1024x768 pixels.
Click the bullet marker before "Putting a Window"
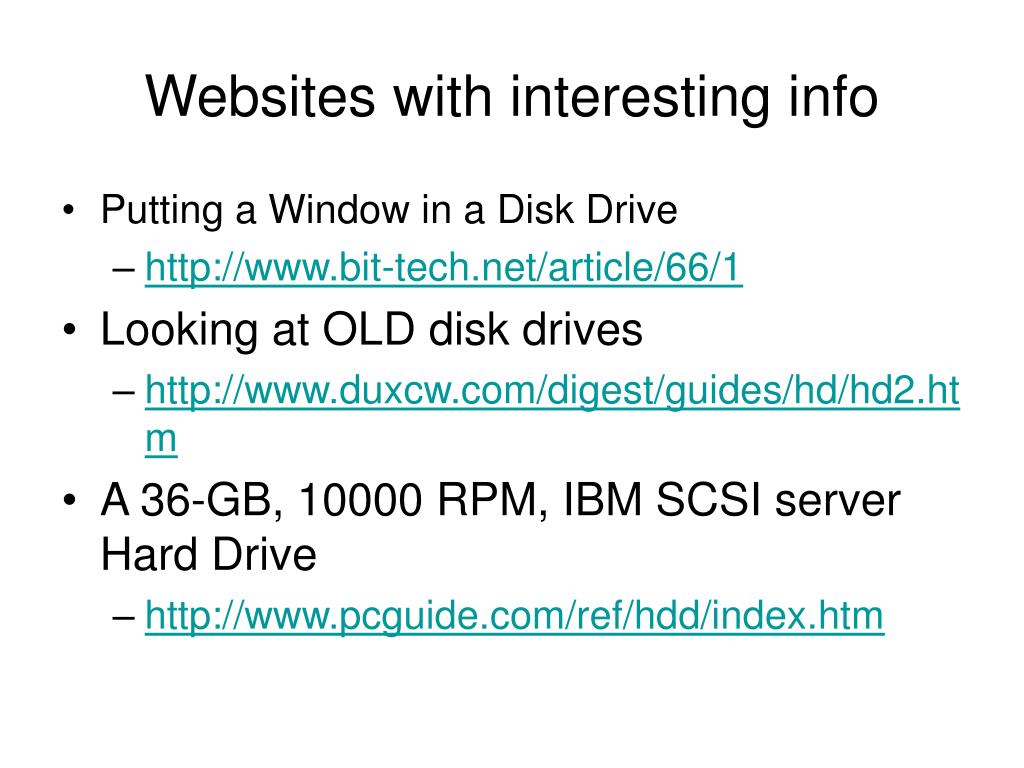click(69, 211)
